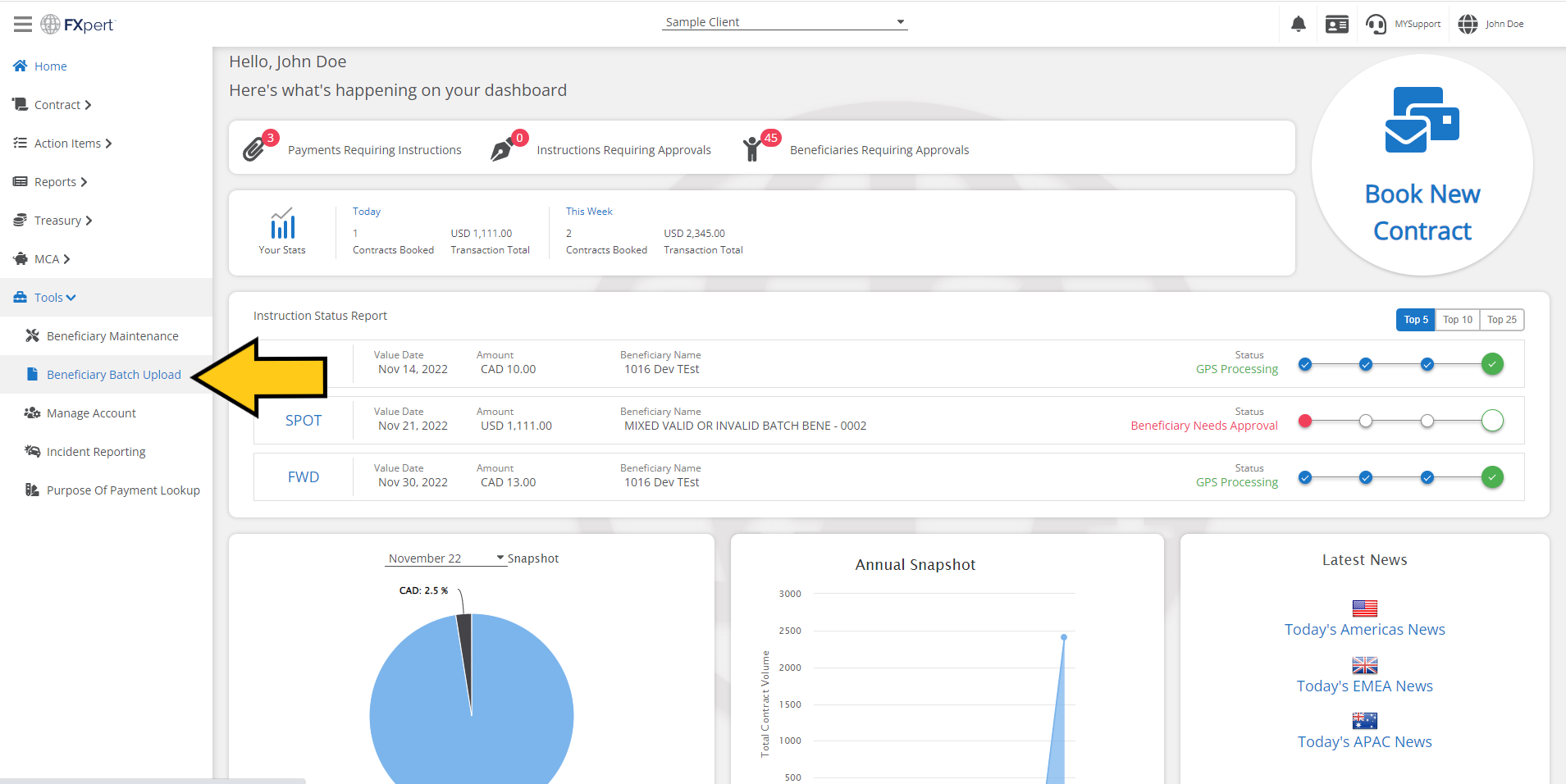Click the Your Stats chart icon

pos(282,223)
